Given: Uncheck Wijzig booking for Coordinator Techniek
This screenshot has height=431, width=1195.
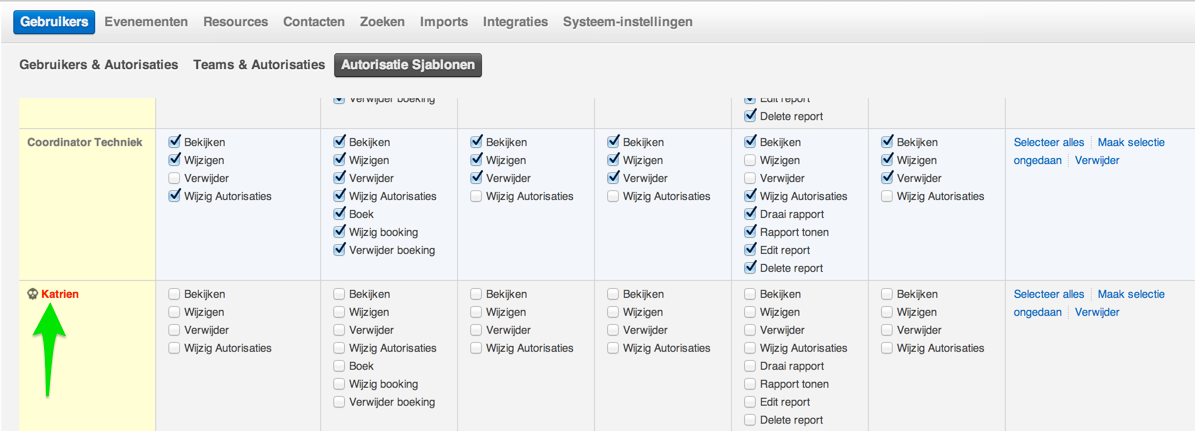Looking at the screenshot, I should point(339,232).
